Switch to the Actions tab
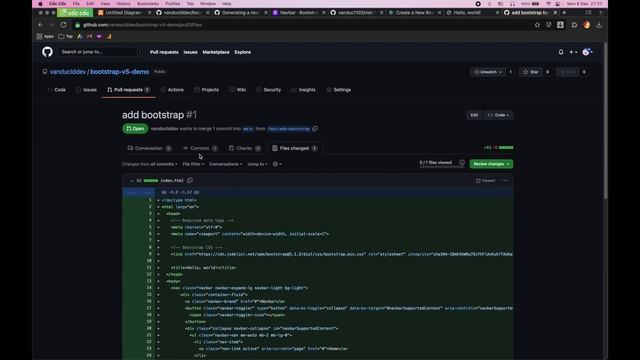The height and width of the screenshot is (360, 640). tap(172, 90)
